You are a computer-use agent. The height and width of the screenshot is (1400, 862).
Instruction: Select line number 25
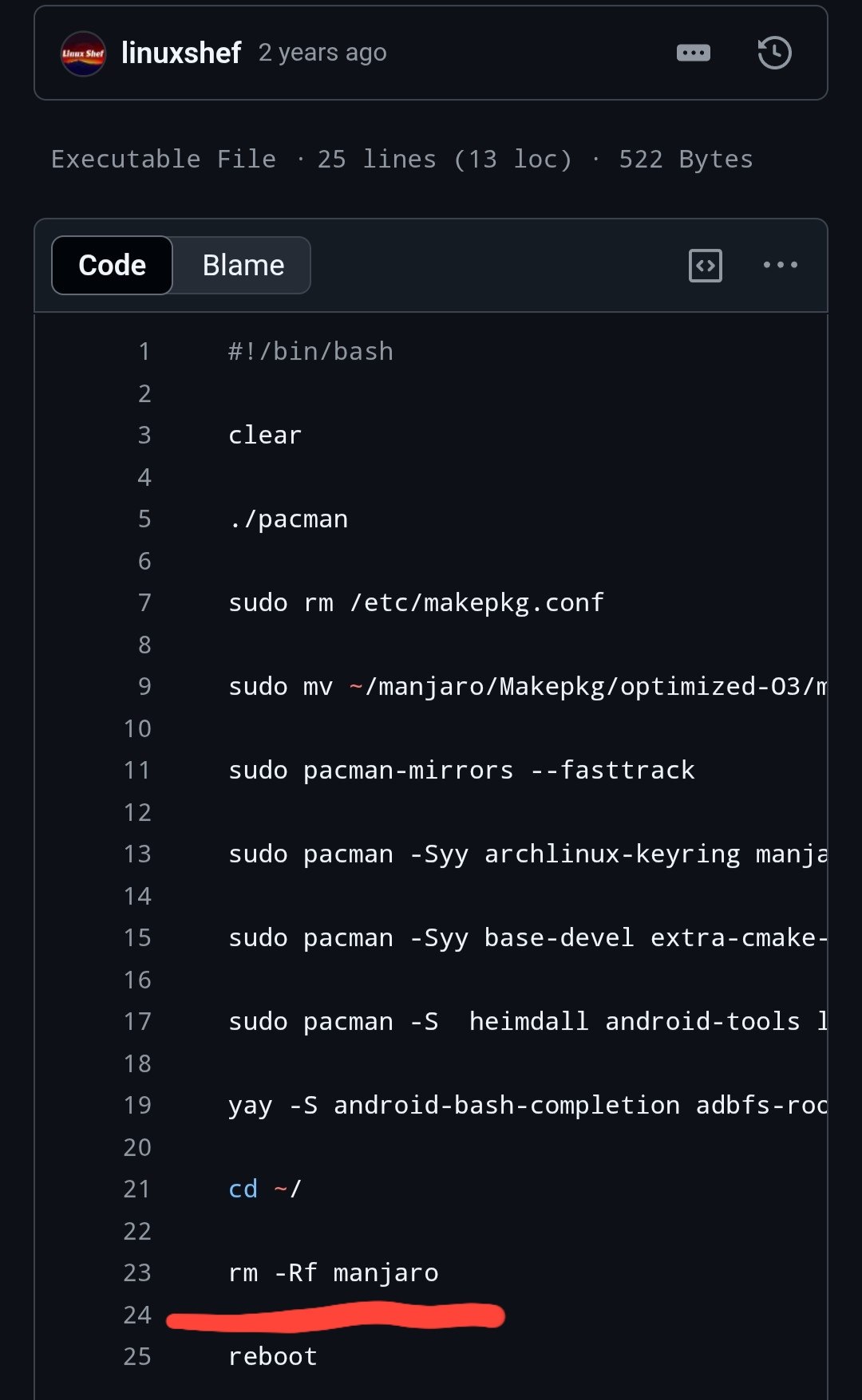coord(137,1356)
